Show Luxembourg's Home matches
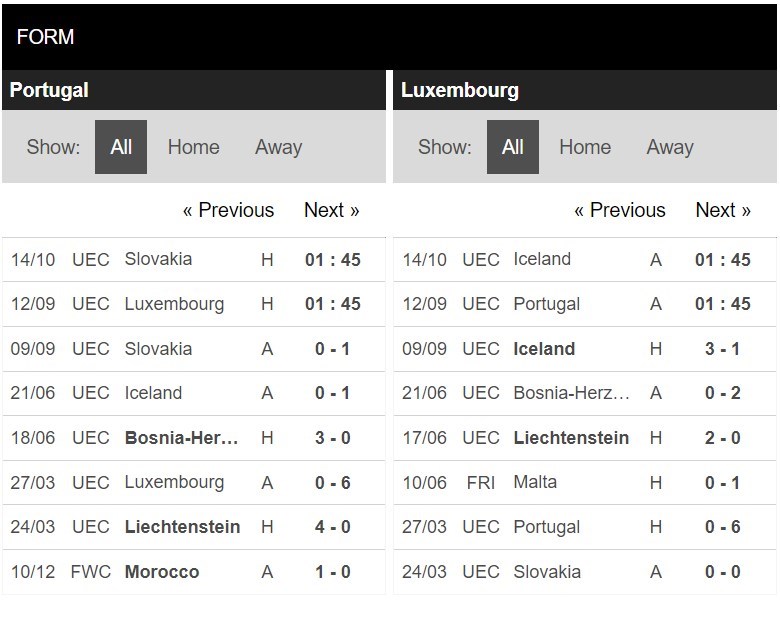Screen dimensions: 780x619 pos(585,147)
